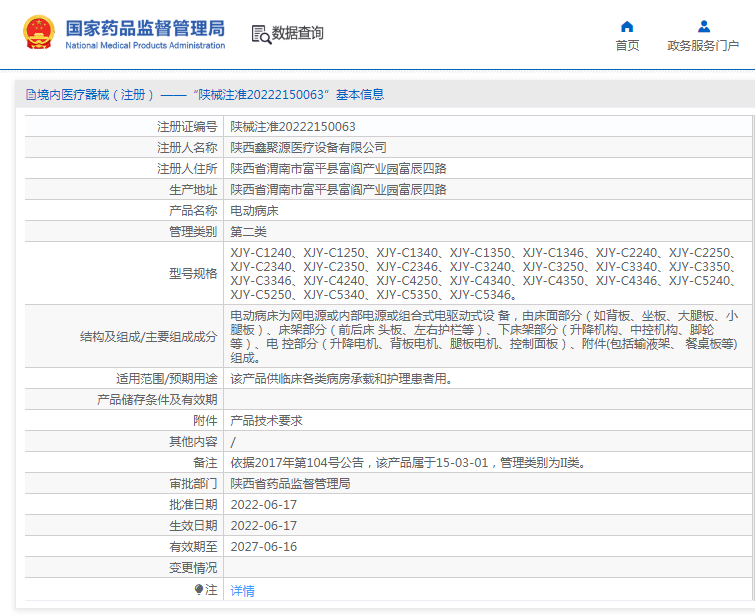Click the 注册人住所 address value
This screenshot has width=755, height=616.
(338, 169)
